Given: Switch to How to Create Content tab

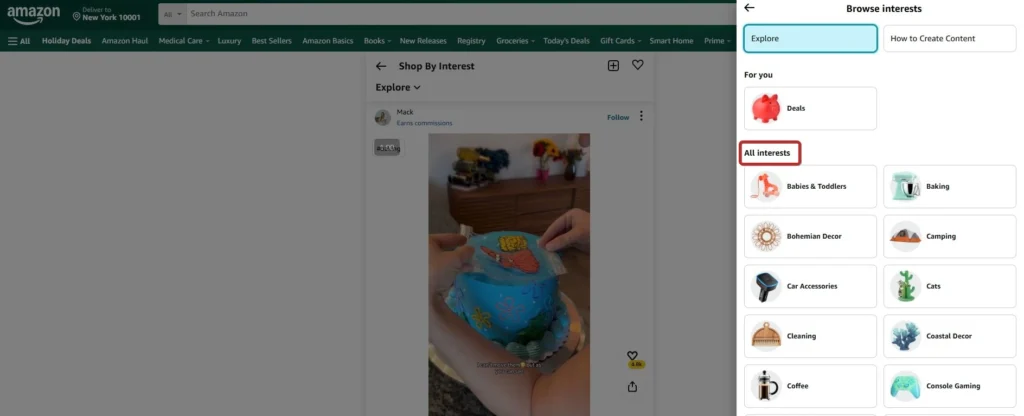Looking at the screenshot, I should coord(949,38).
